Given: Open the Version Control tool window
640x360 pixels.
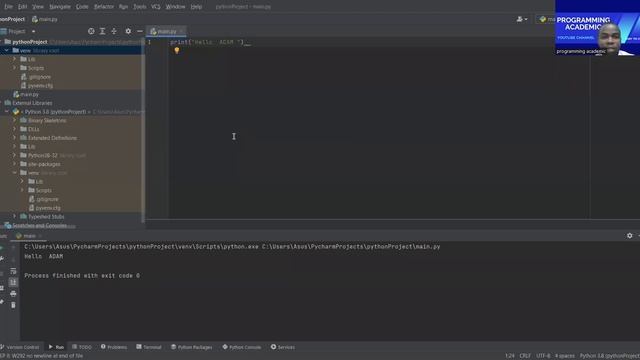Looking at the screenshot, I should click(20, 347).
